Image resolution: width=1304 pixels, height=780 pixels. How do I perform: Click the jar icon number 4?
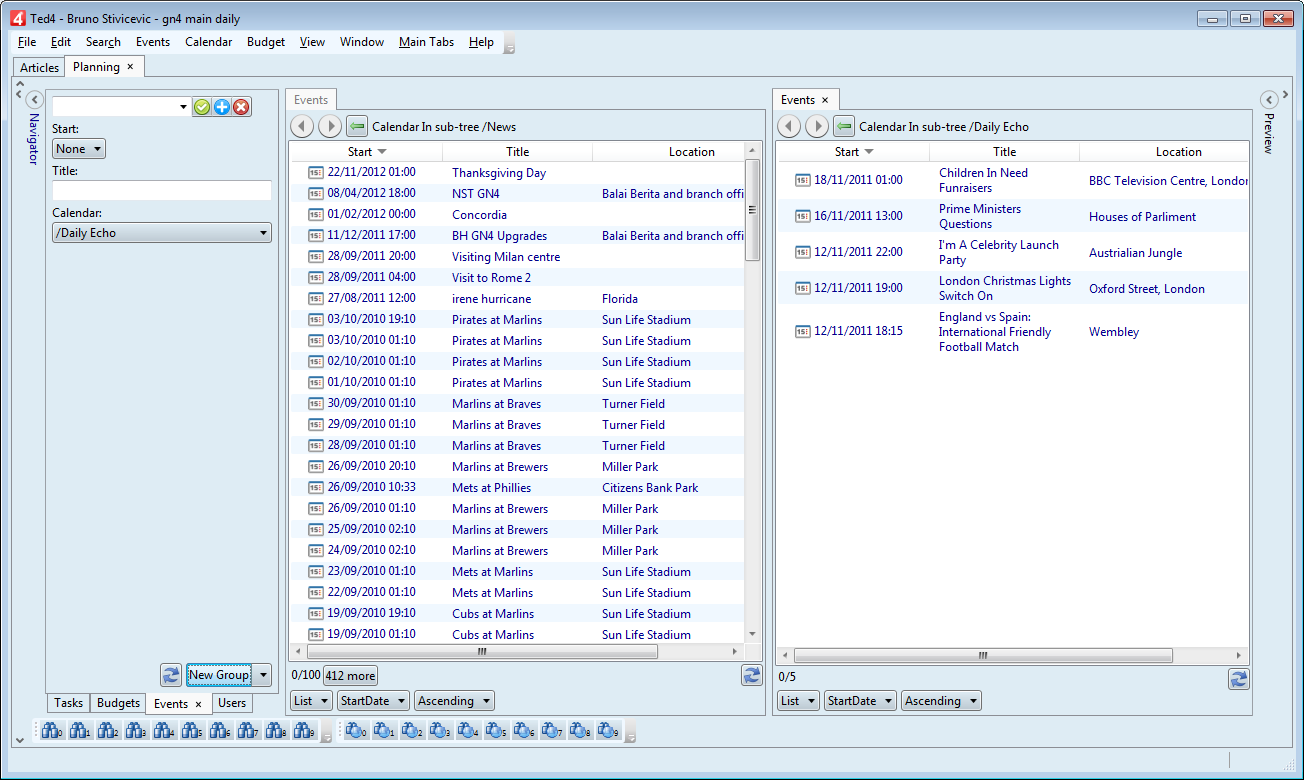468,732
